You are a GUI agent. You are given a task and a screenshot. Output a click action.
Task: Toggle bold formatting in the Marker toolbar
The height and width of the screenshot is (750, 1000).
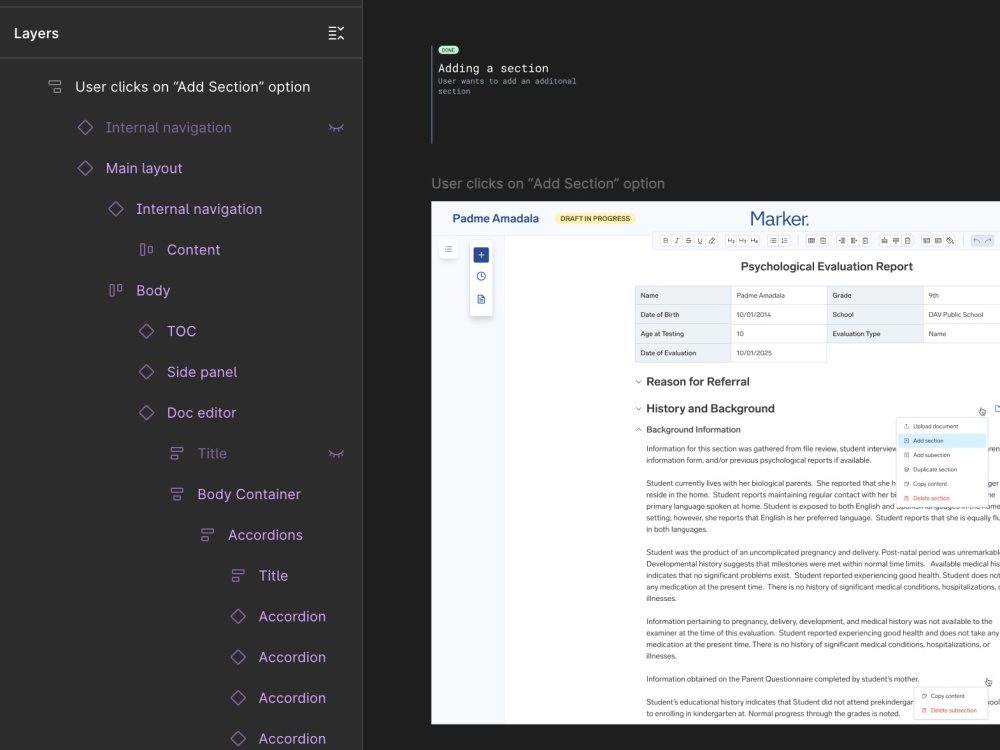(666, 240)
